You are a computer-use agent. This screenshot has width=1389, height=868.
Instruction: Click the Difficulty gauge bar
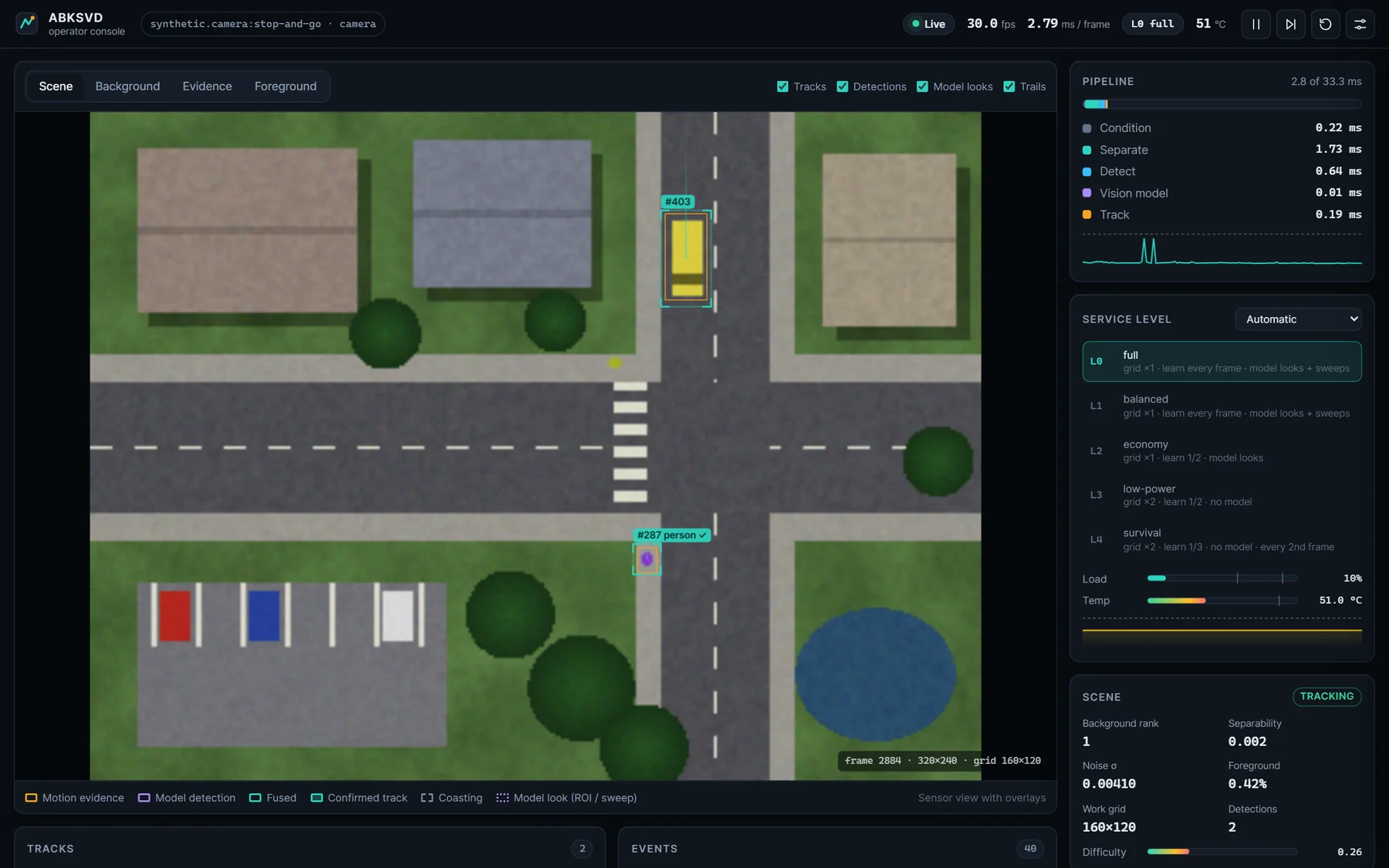coord(1222,852)
